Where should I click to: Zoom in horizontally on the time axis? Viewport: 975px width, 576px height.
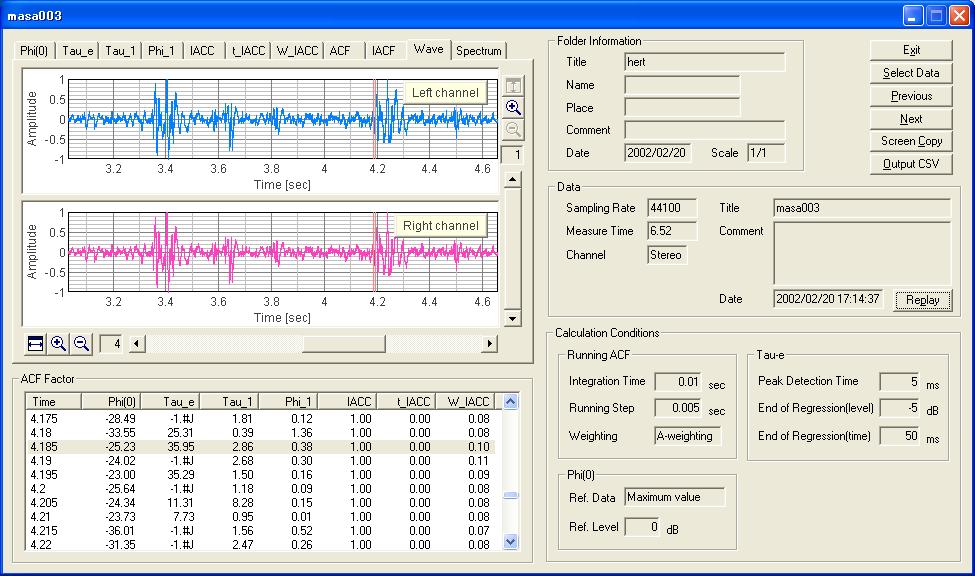59,344
